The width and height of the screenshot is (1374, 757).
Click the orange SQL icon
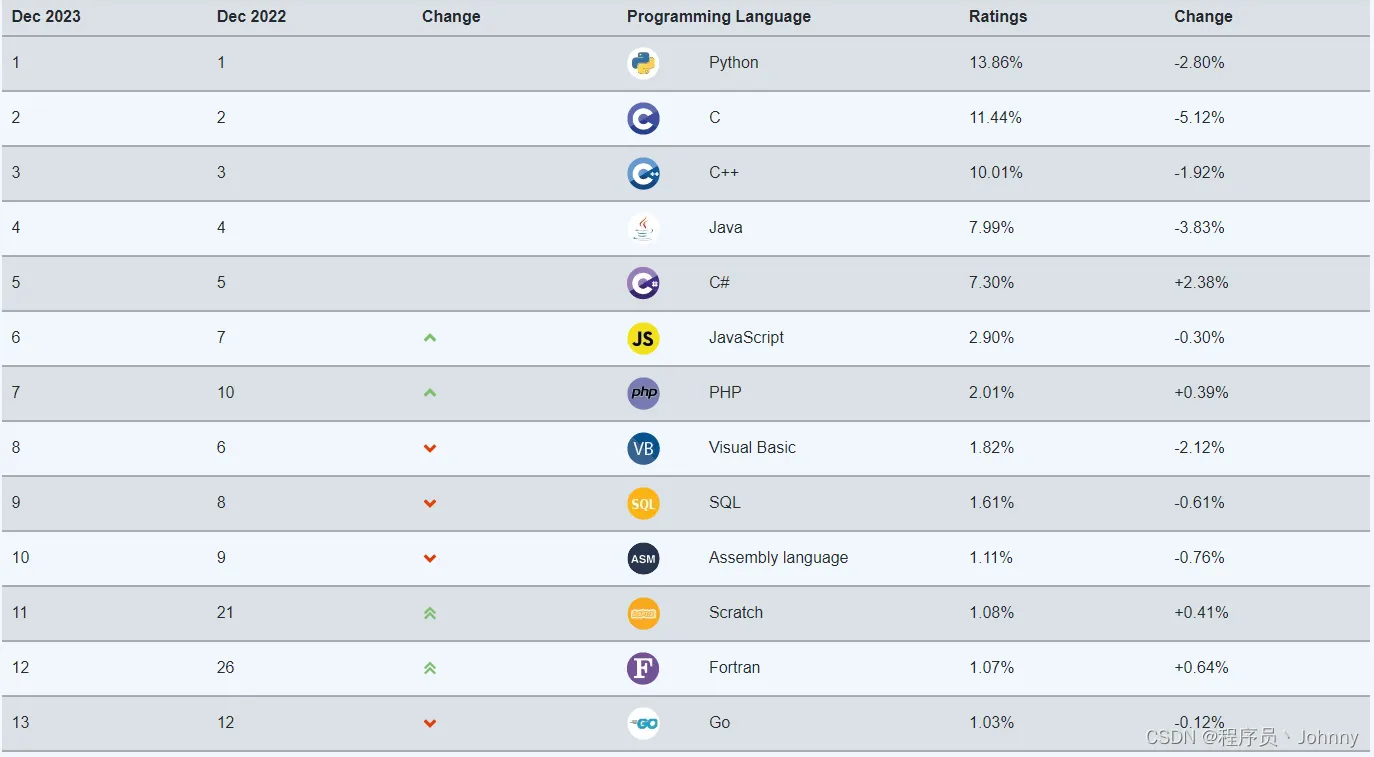[x=643, y=503]
